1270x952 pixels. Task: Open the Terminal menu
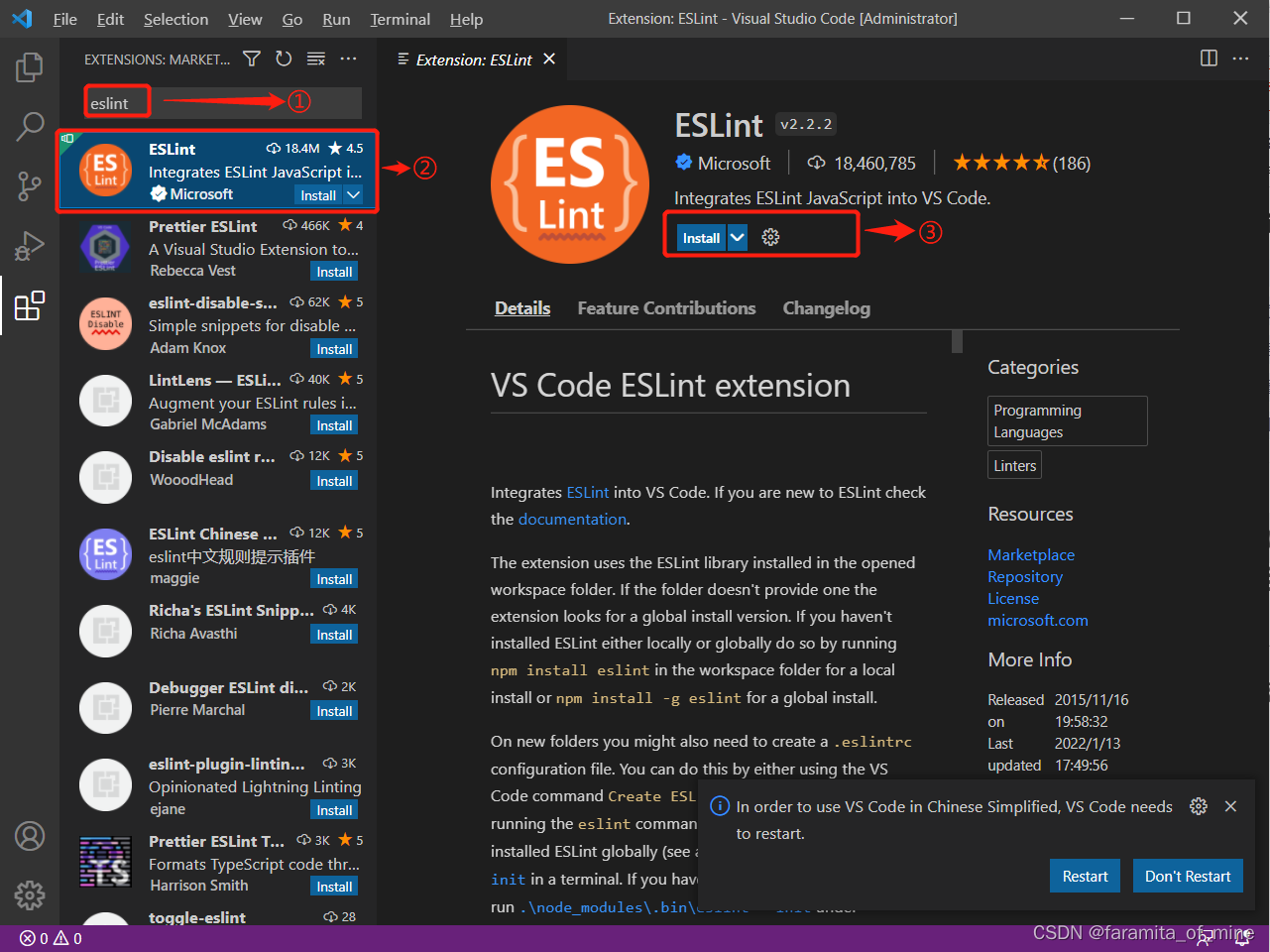click(401, 19)
